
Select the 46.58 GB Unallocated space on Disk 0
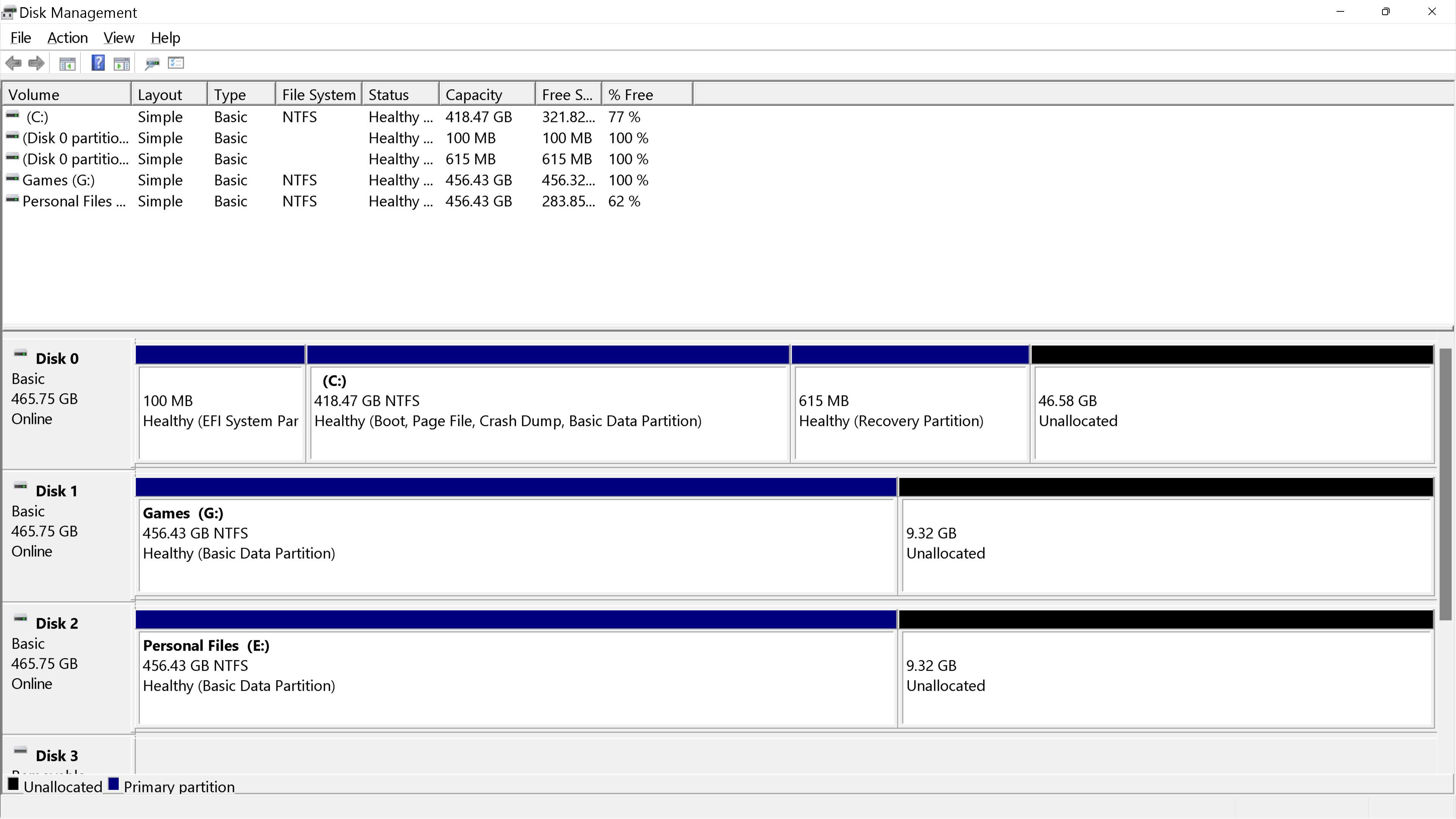tap(1232, 404)
